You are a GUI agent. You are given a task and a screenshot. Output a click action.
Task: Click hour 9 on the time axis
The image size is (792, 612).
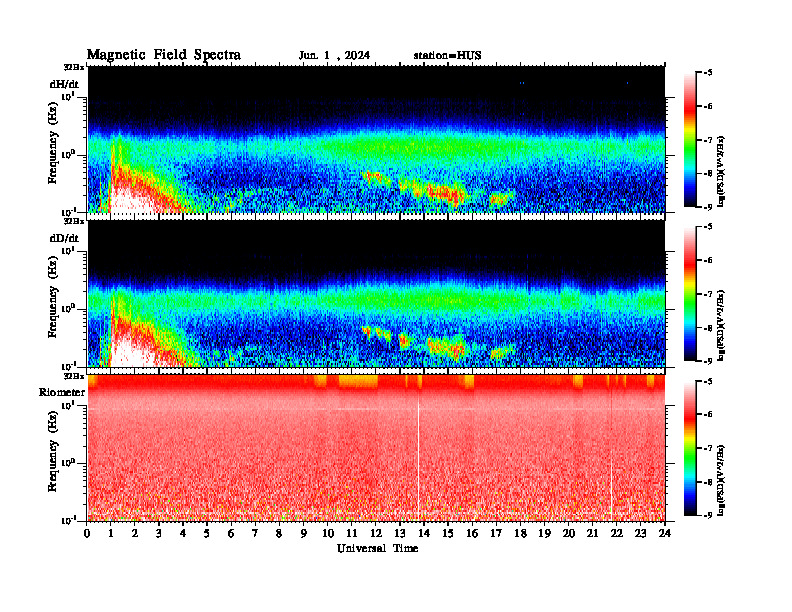[x=304, y=533]
